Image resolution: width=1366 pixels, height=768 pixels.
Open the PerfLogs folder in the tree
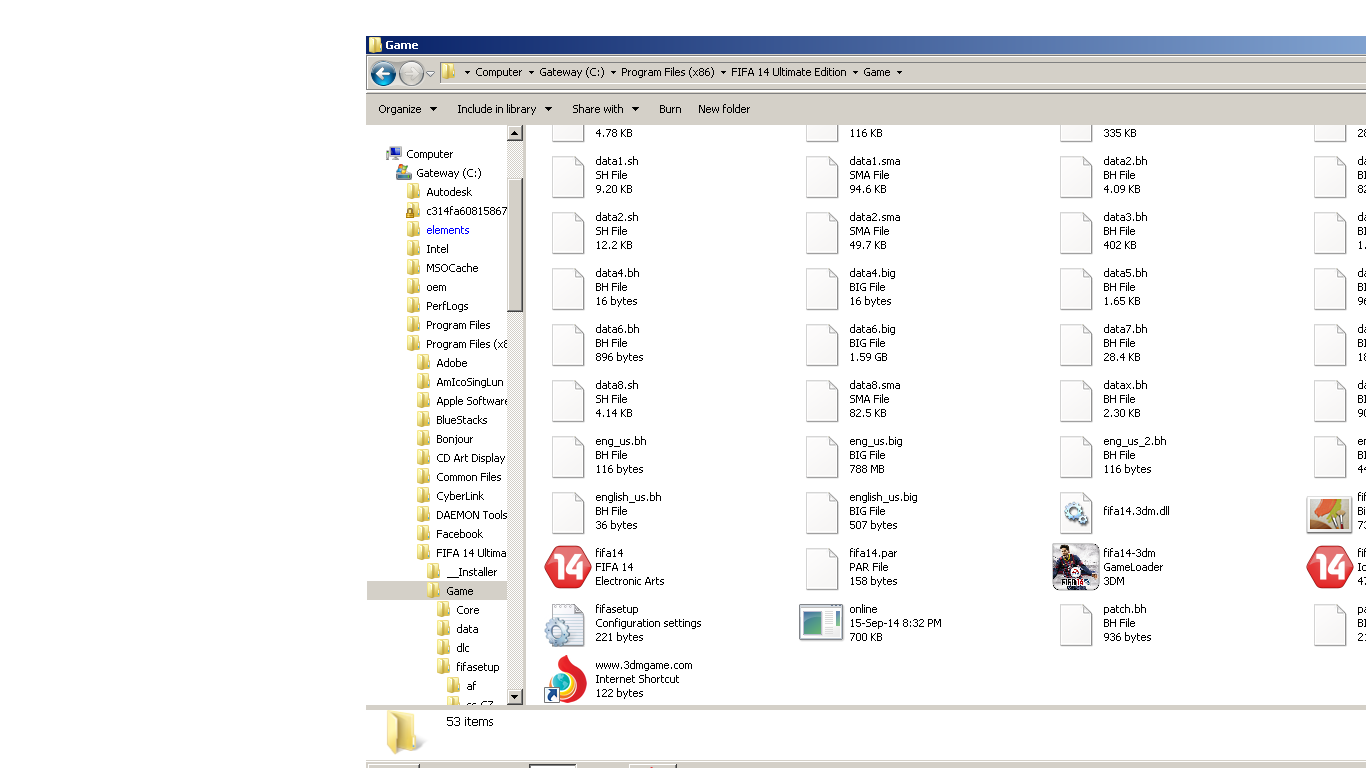click(447, 306)
